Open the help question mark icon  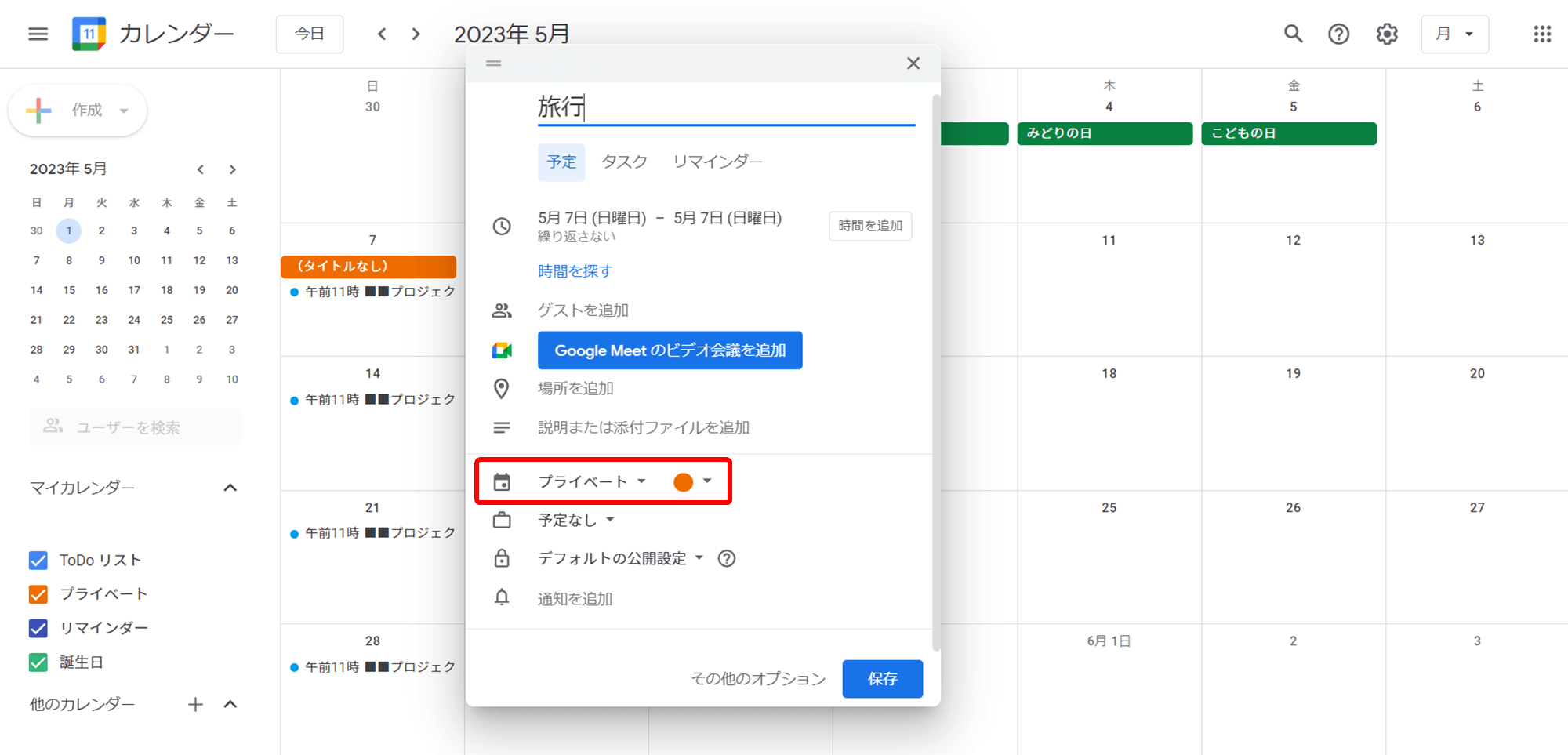[x=1338, y=34]
